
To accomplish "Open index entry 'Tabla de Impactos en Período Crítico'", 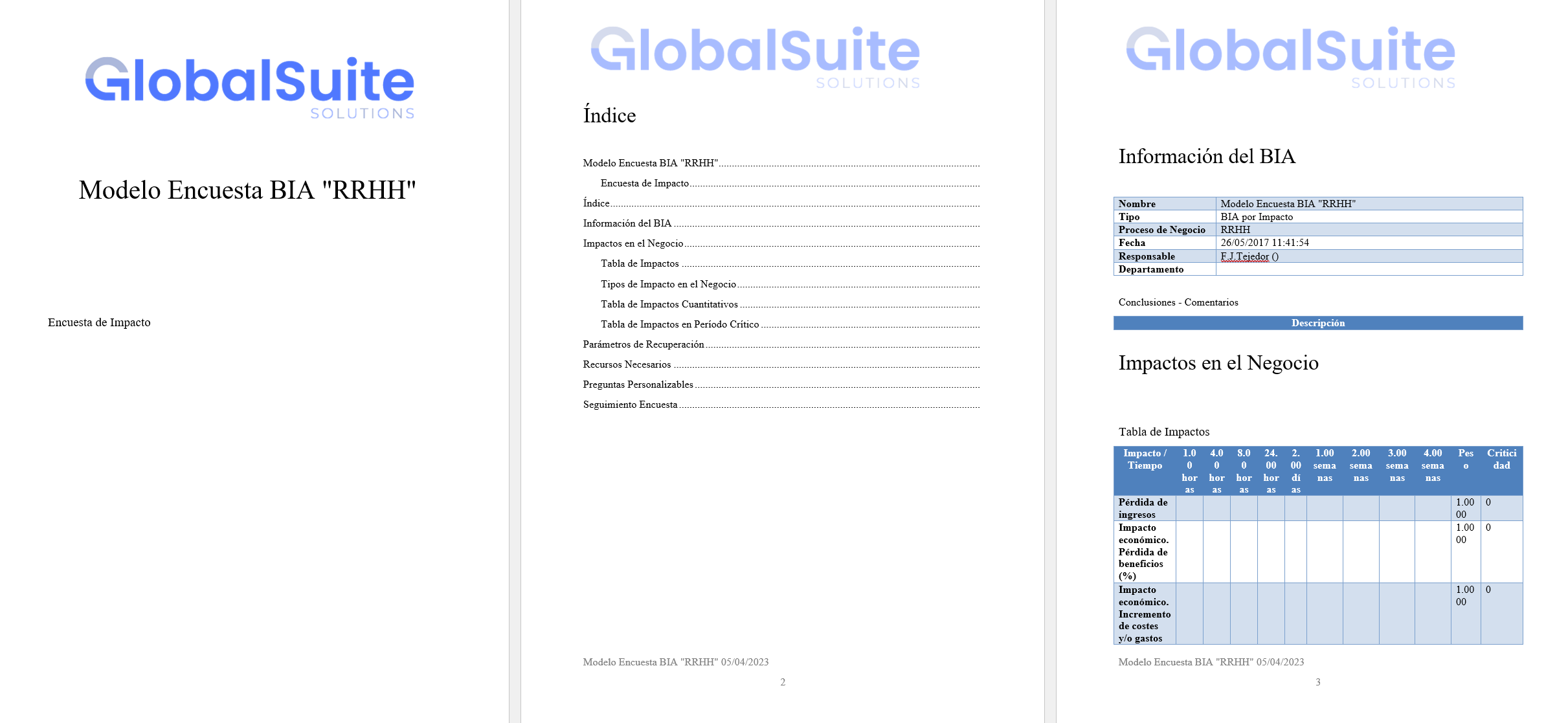I will click(x=790, y=324).
